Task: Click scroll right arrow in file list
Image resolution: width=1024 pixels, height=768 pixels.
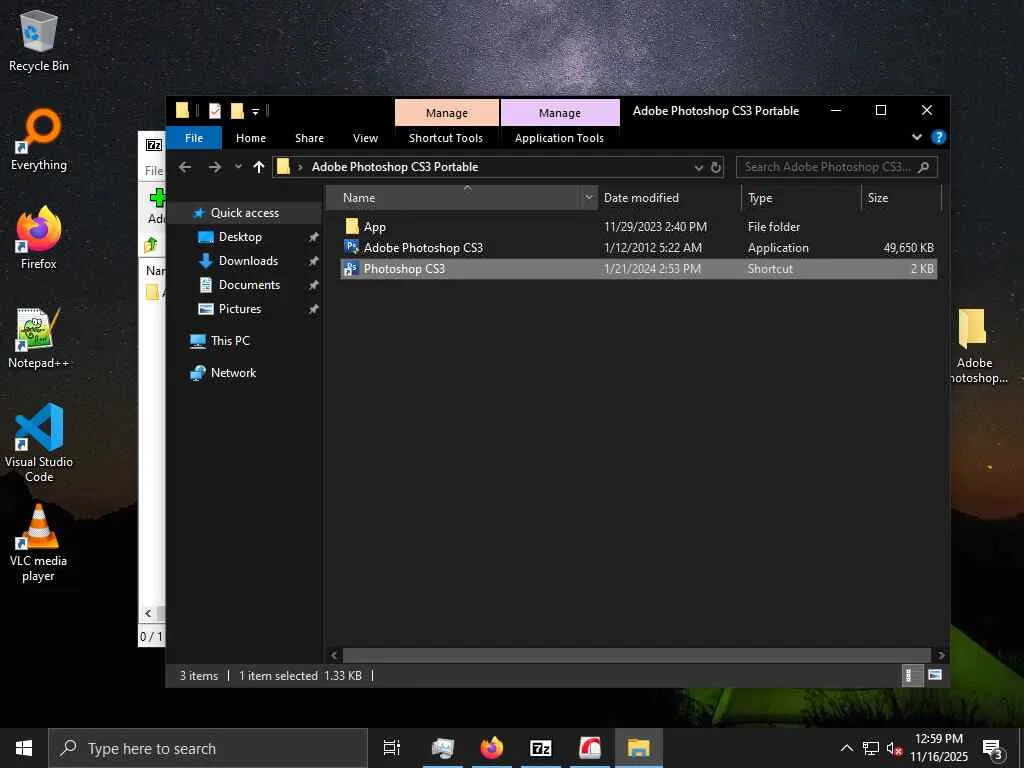Action: point(941,655)
